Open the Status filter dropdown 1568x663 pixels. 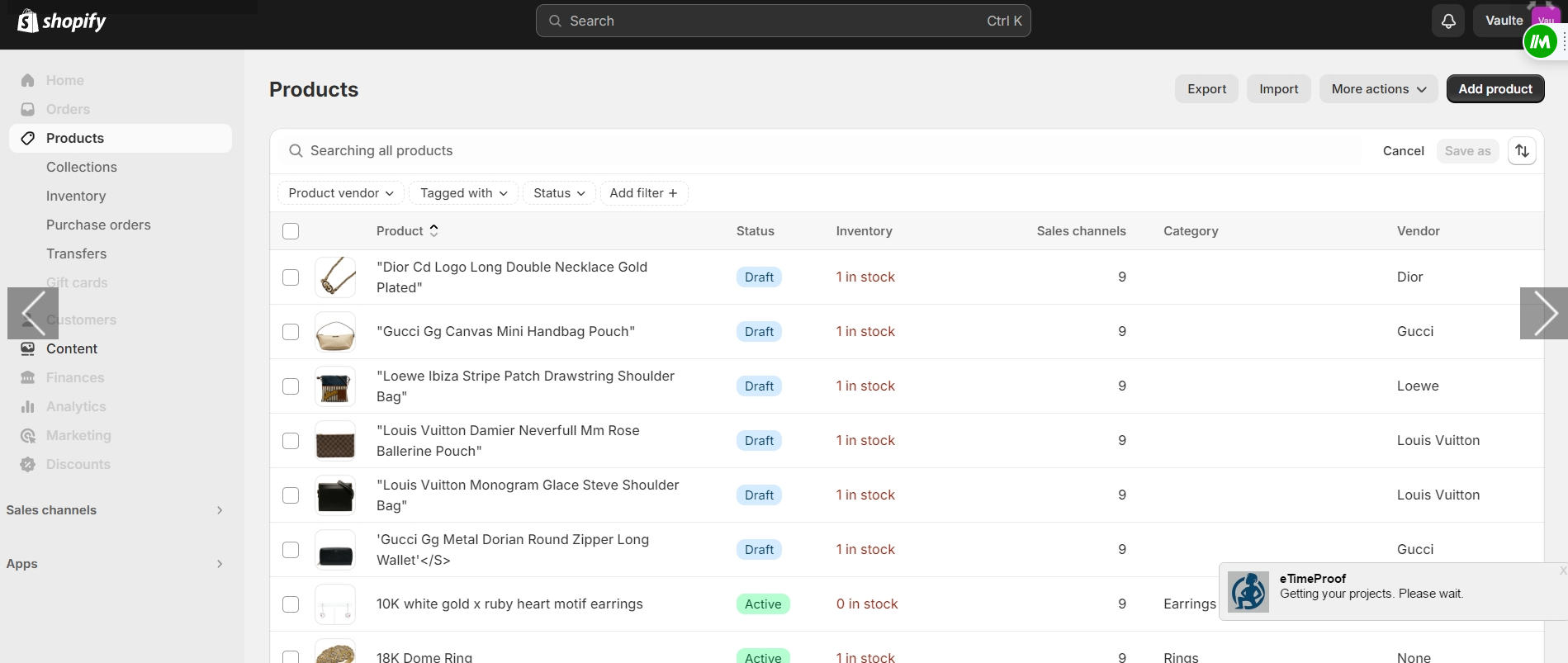tap(559, 193)
